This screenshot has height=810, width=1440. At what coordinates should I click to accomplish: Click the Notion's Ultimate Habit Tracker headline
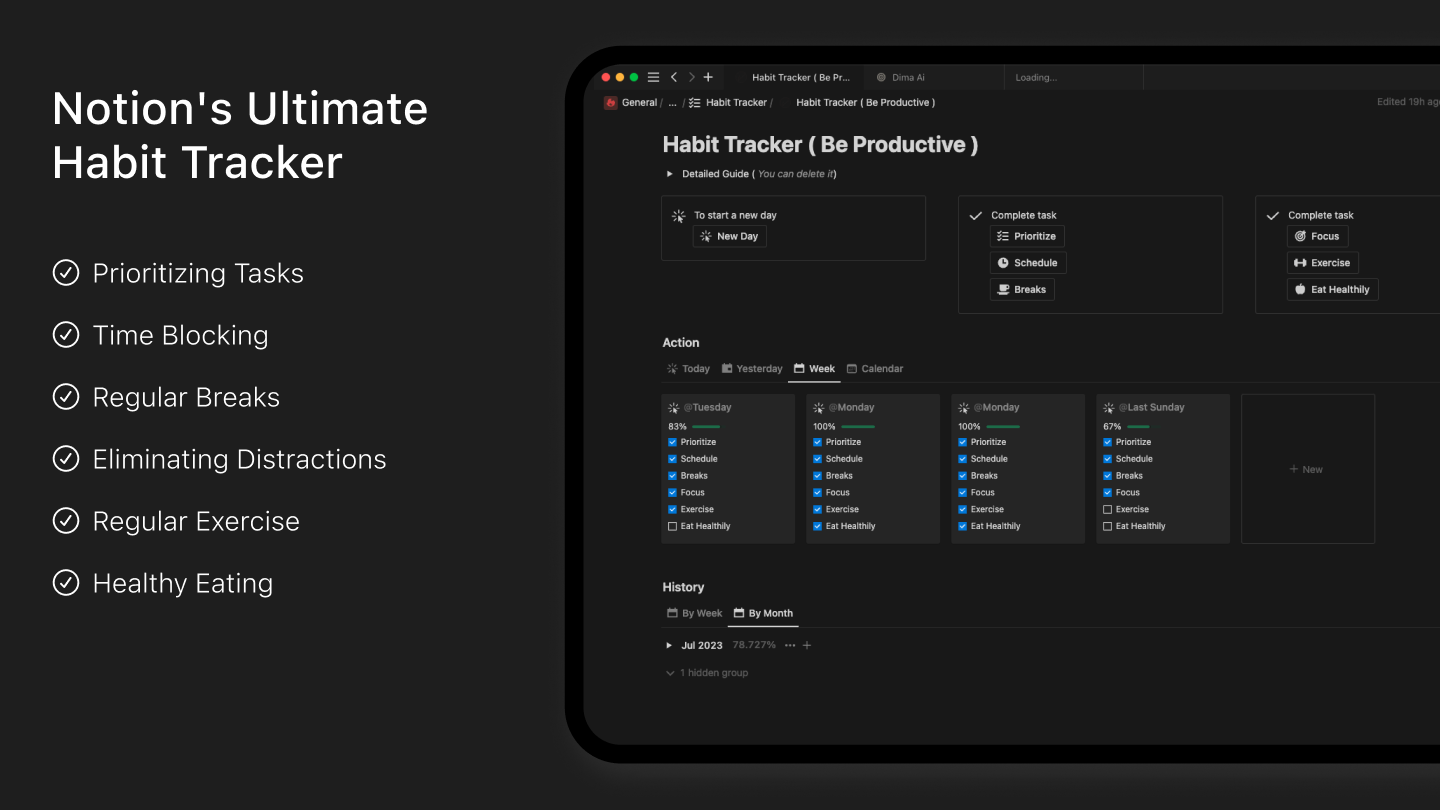(240, 135)
